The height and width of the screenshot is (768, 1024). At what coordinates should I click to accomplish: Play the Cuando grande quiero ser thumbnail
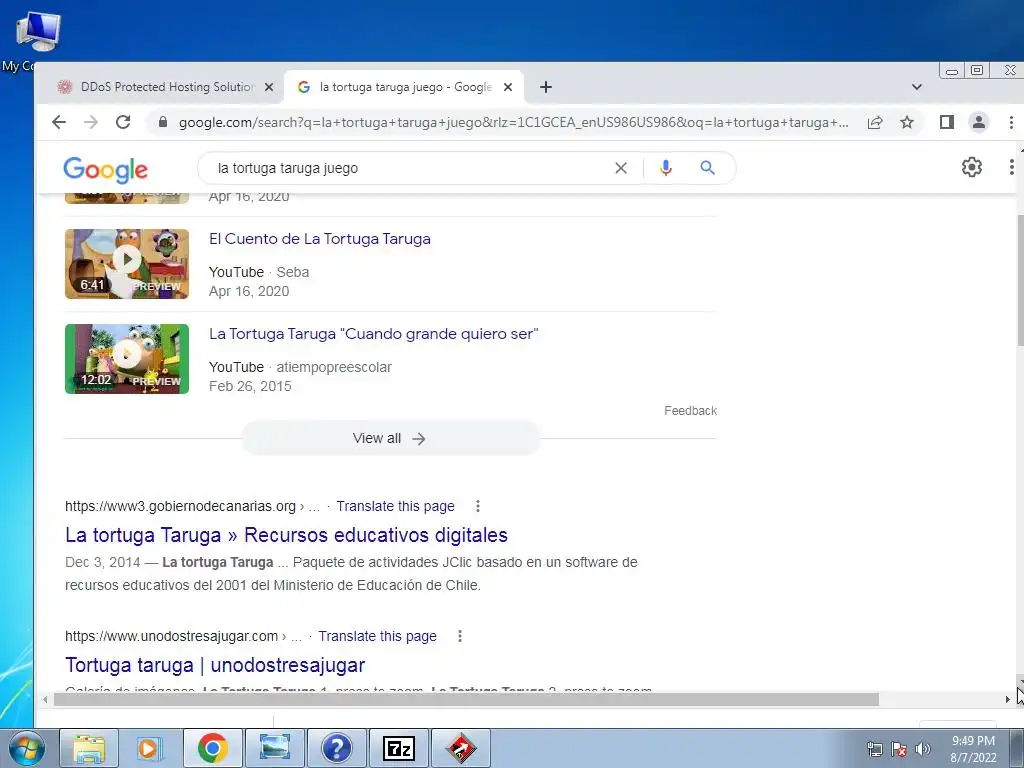coord(127,359)
